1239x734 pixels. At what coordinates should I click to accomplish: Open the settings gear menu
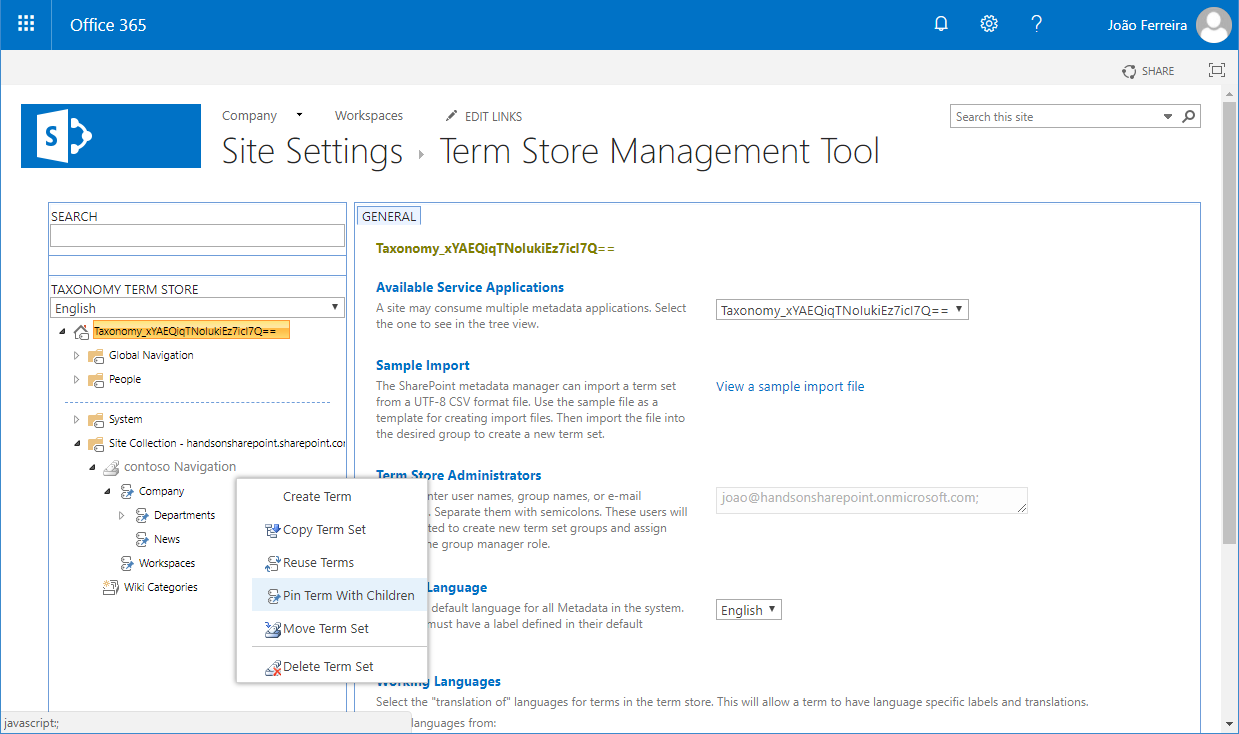989,24
